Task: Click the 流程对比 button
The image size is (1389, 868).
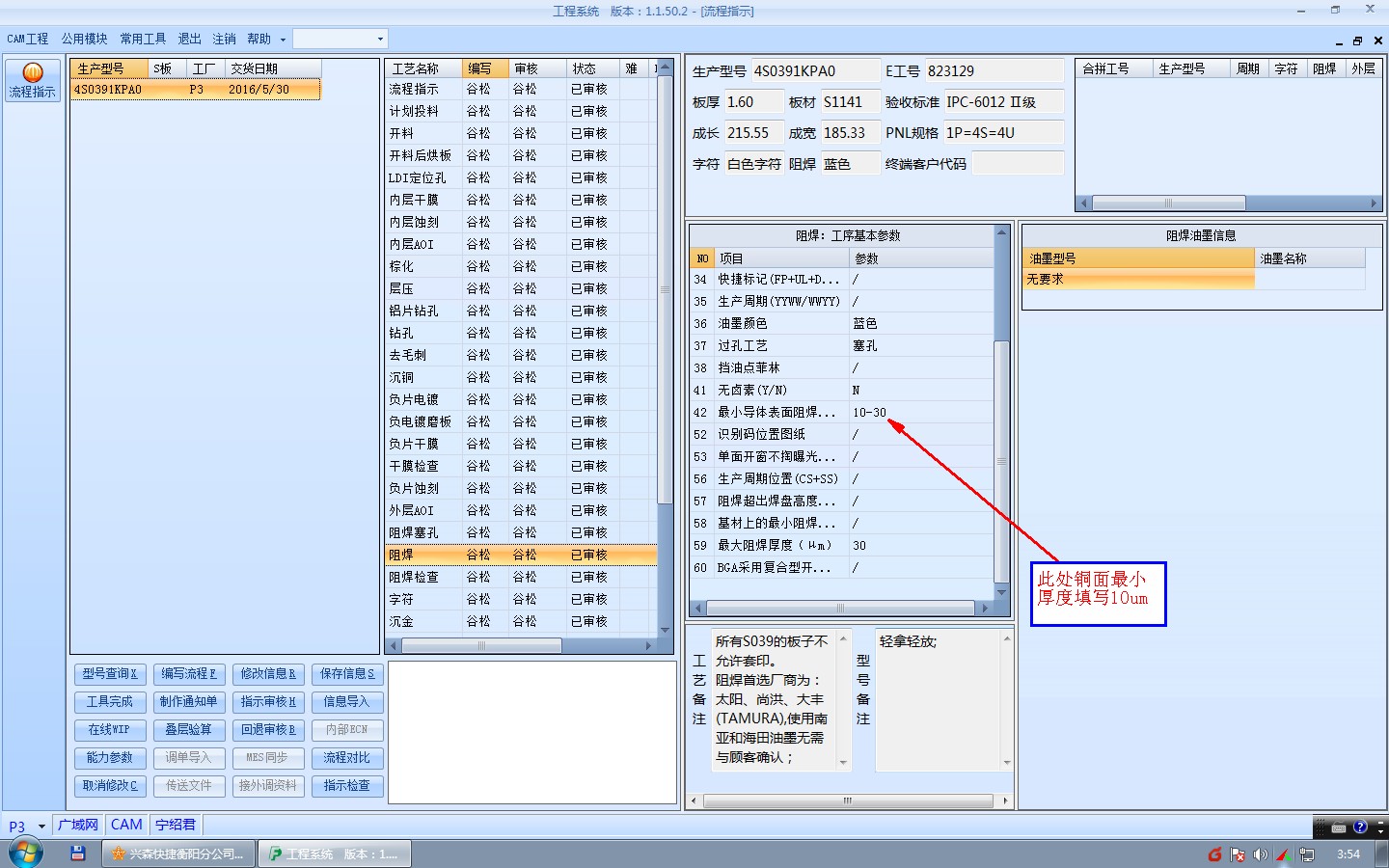Action: coord(347,757)
